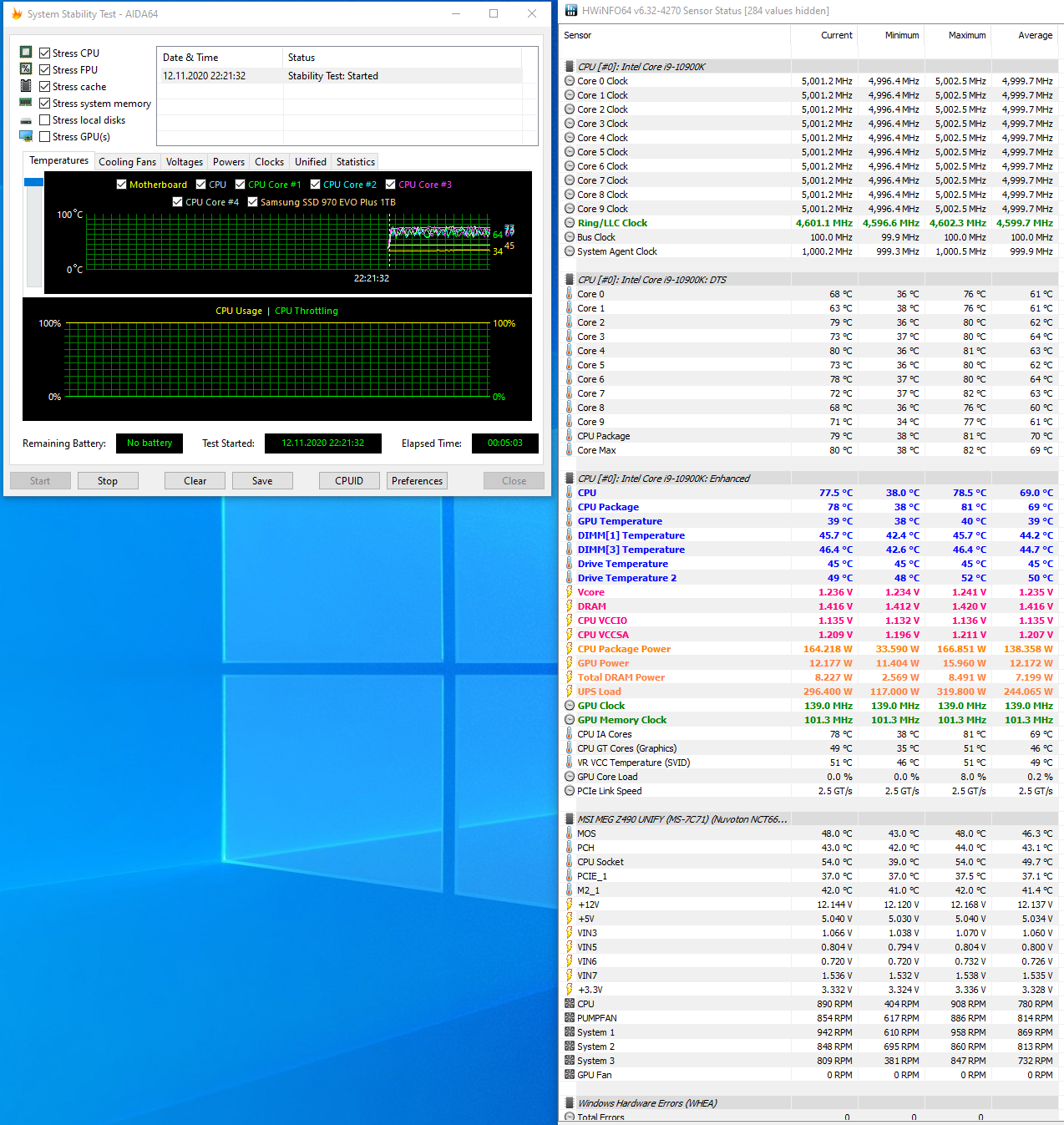This screenshot has height=1125, width=1064.
Task: Click the thermometer icon of CPU Package DTS row
Action: (570, 436)
